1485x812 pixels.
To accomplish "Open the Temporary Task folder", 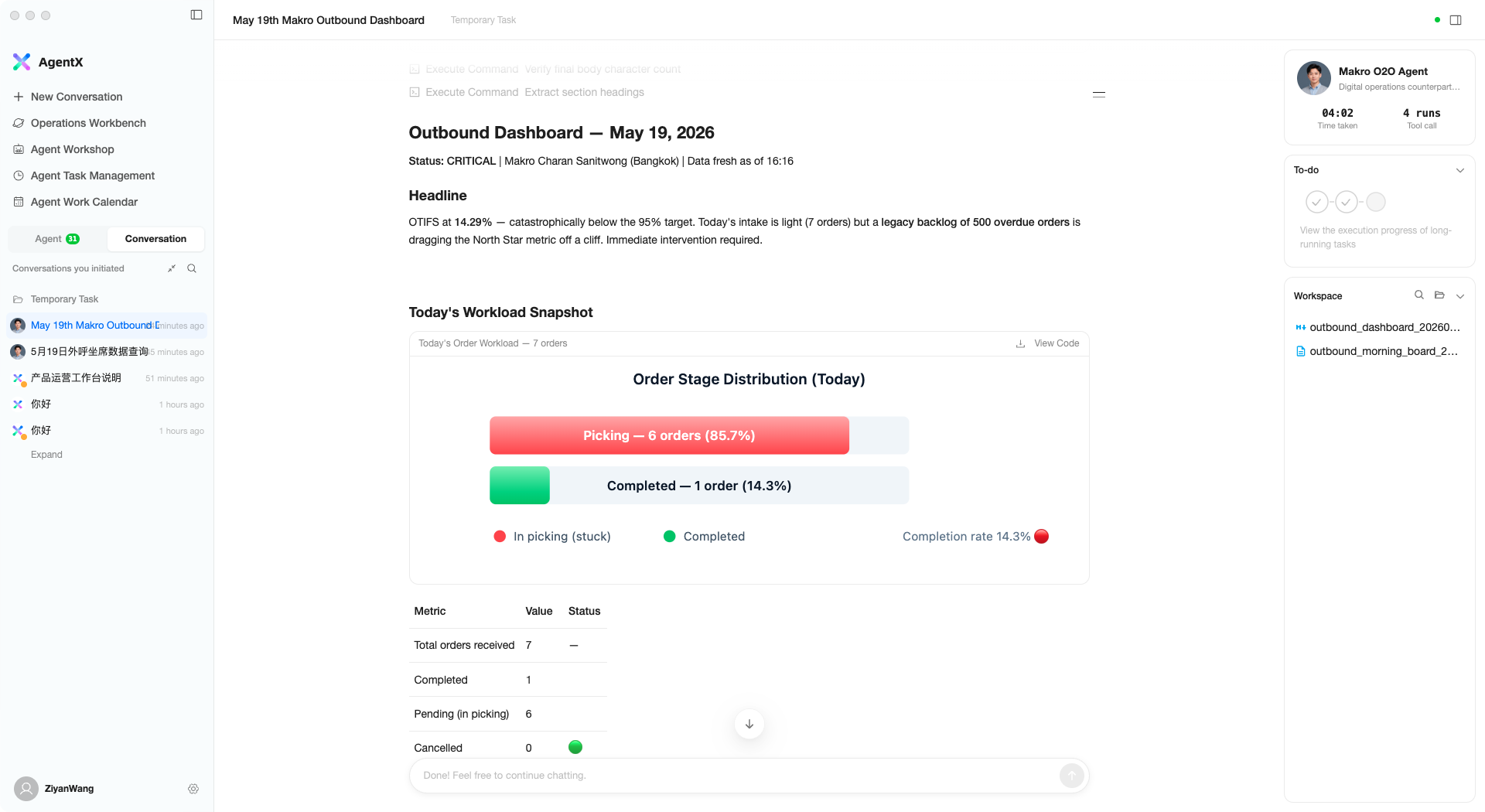I will (64, 299).
